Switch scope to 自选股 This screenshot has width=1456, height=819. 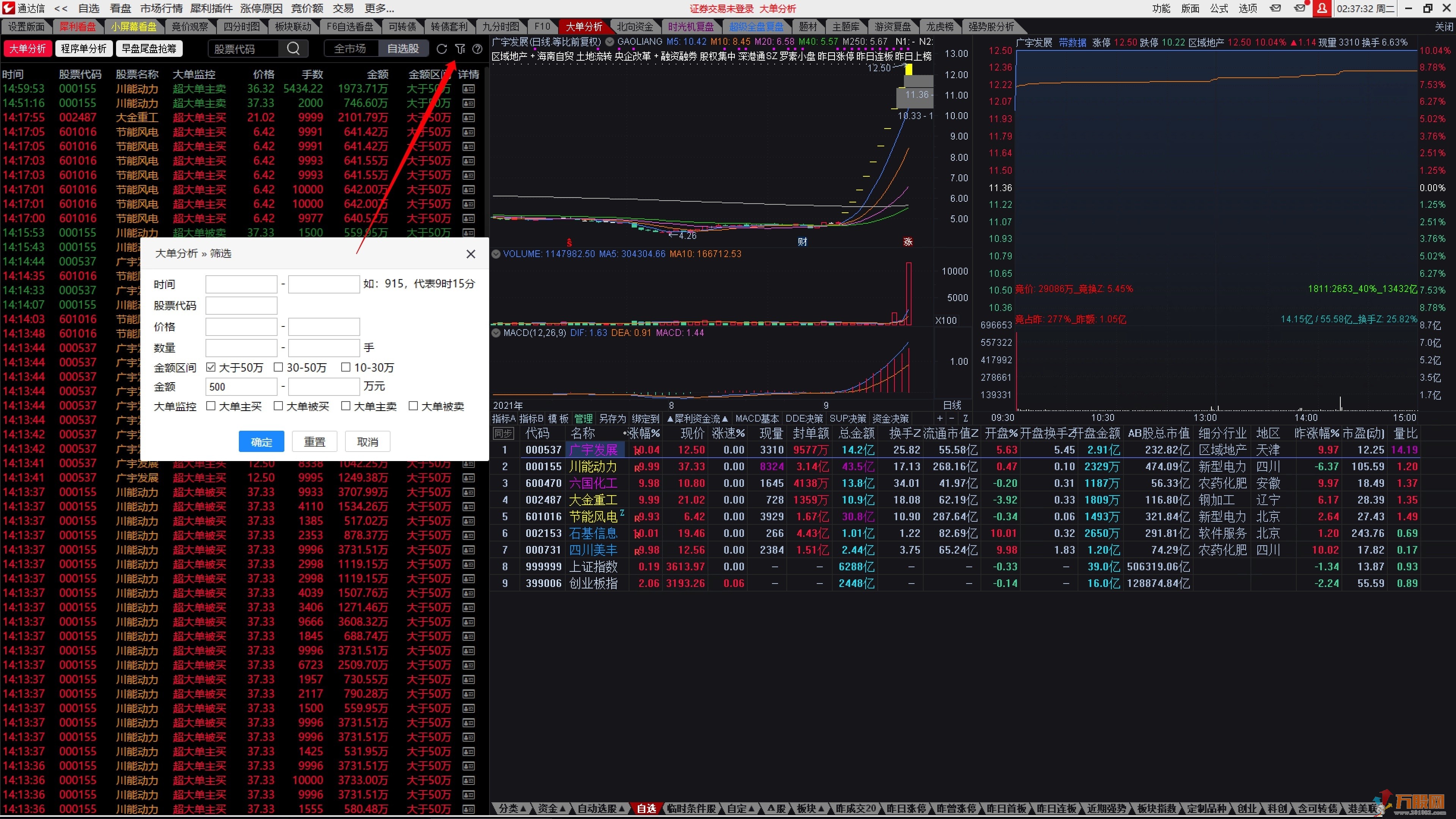403,49
